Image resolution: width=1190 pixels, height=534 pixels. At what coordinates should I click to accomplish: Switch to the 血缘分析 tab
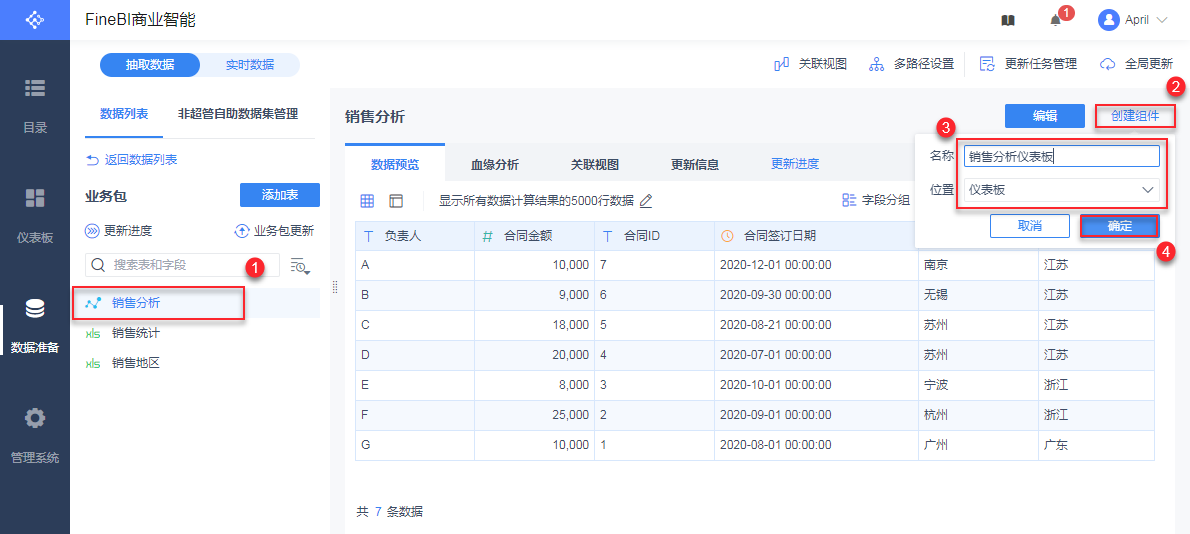[x=495, y=164]
